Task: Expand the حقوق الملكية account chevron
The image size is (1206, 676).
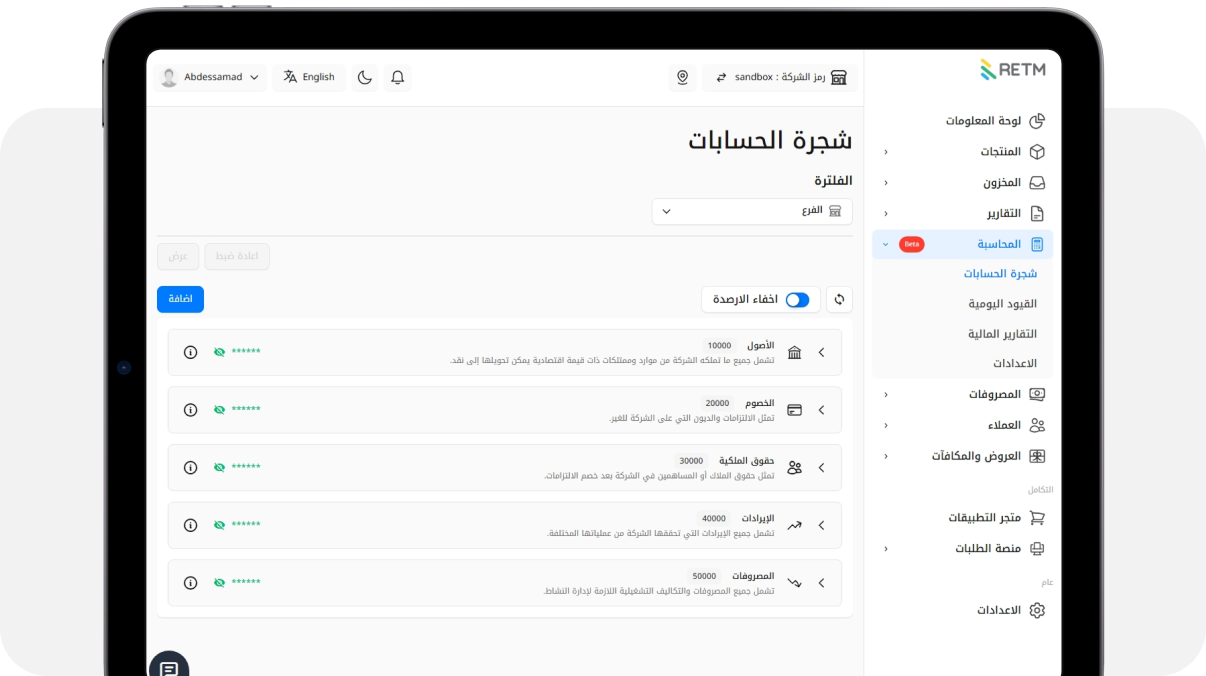Action: pyautogui.click(x=822, y=467)
